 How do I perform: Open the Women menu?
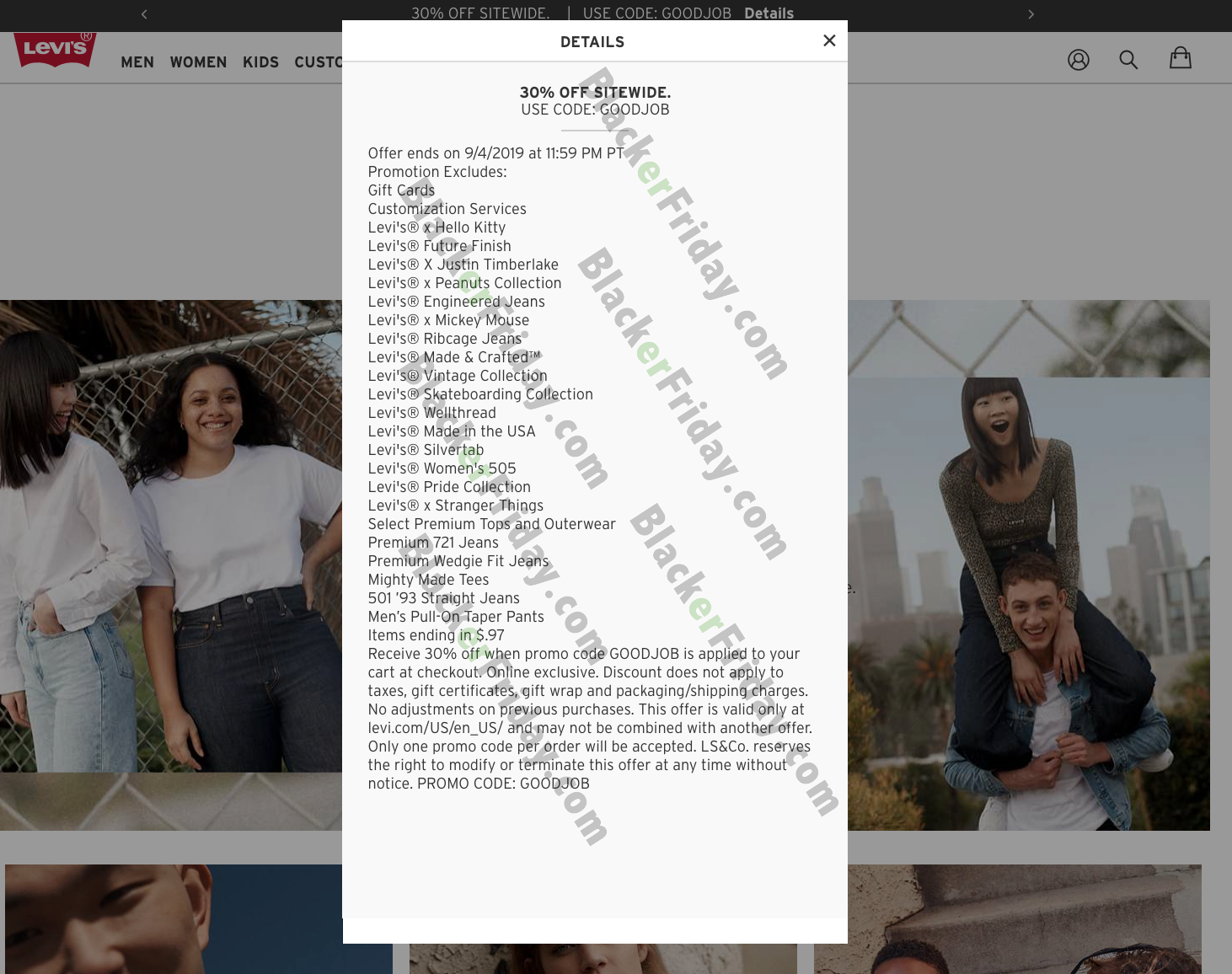pos(198,62)
